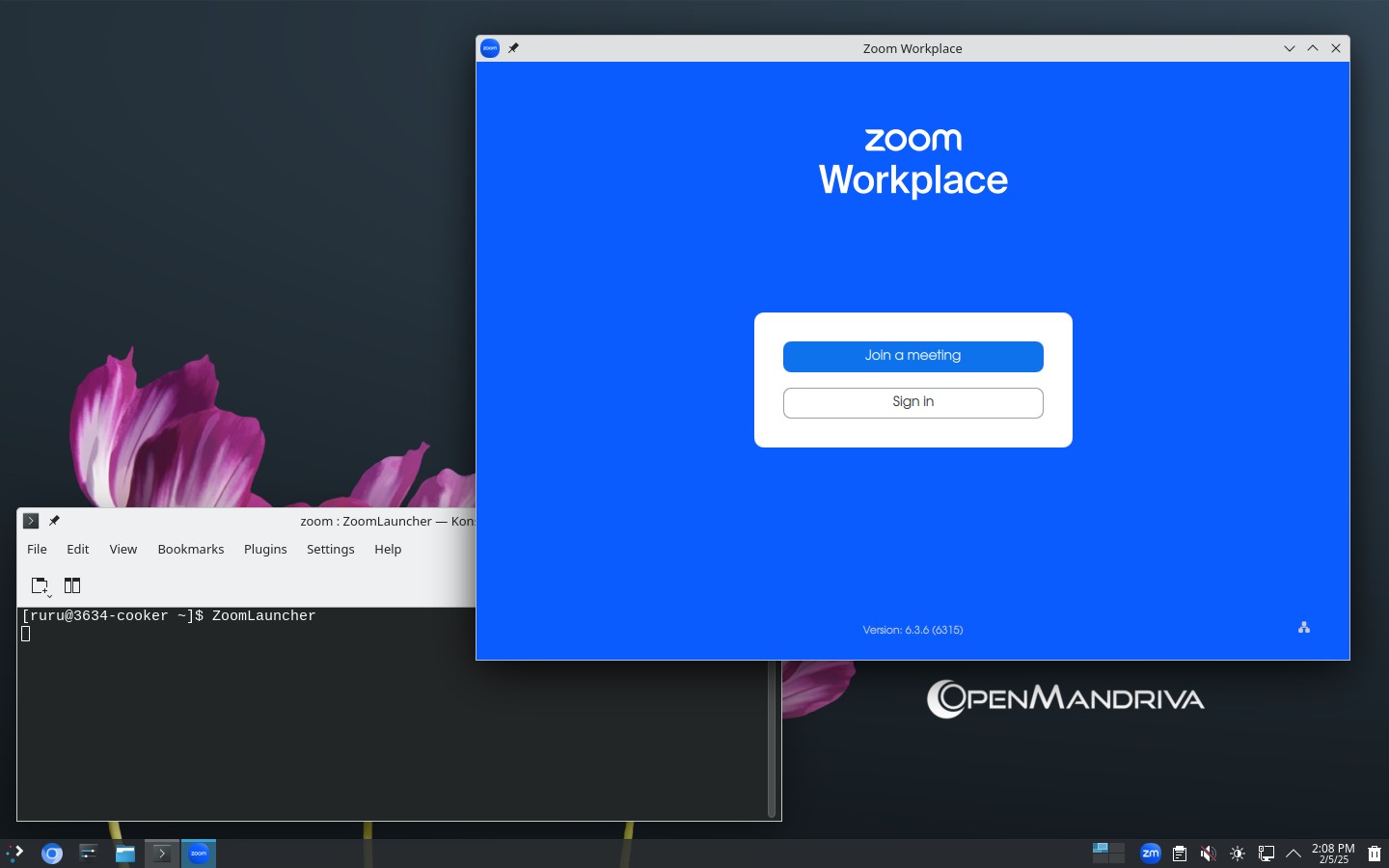Viewport: 1389px width, 868px height.
Task: Launch Chromium browser from taskbar
Action: click(52, 854)
